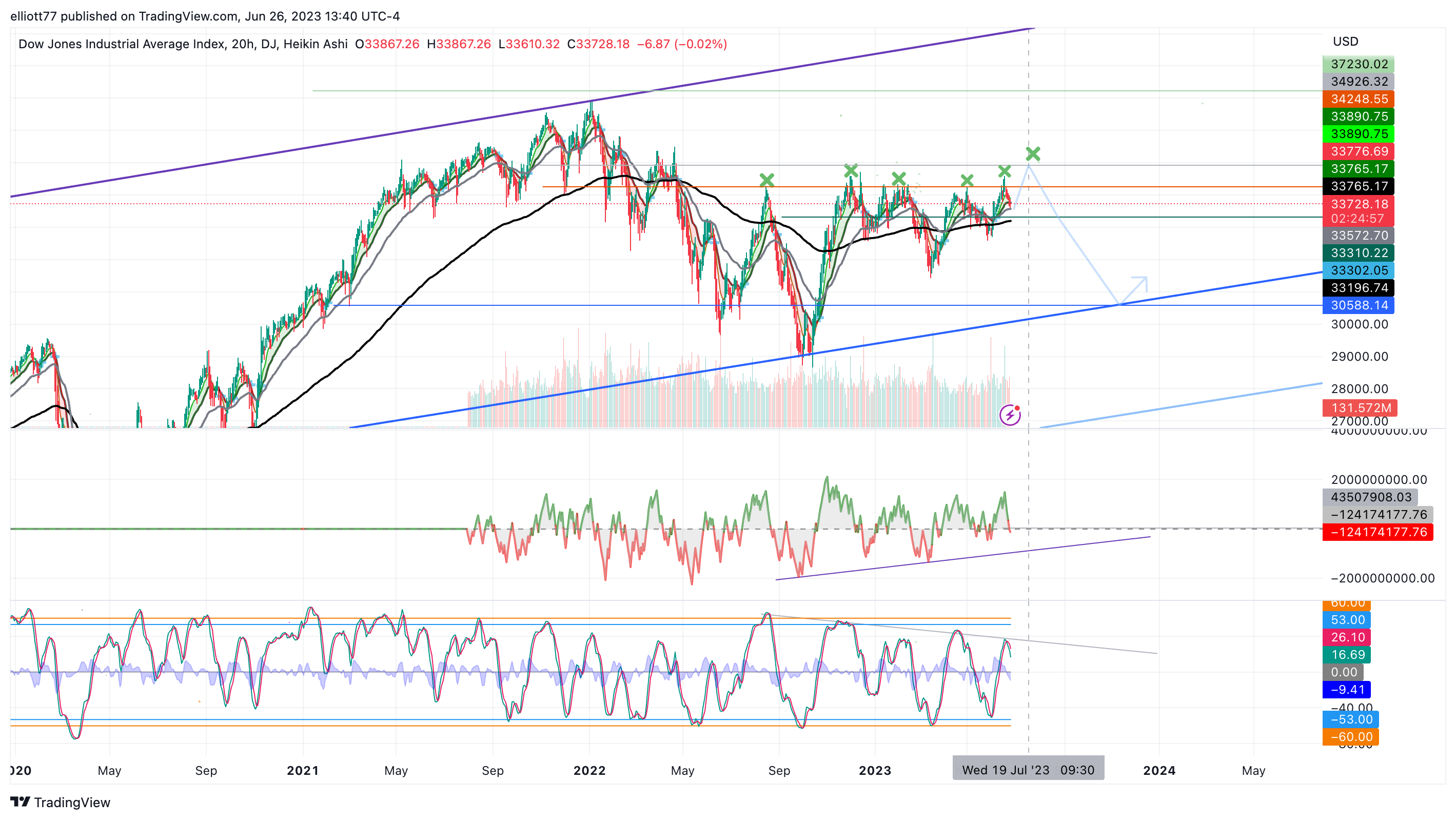This screenshot has height=820, width=1456.
Task: Click the 29000.00 price scale value
Action: click(x=1360, y=356)
